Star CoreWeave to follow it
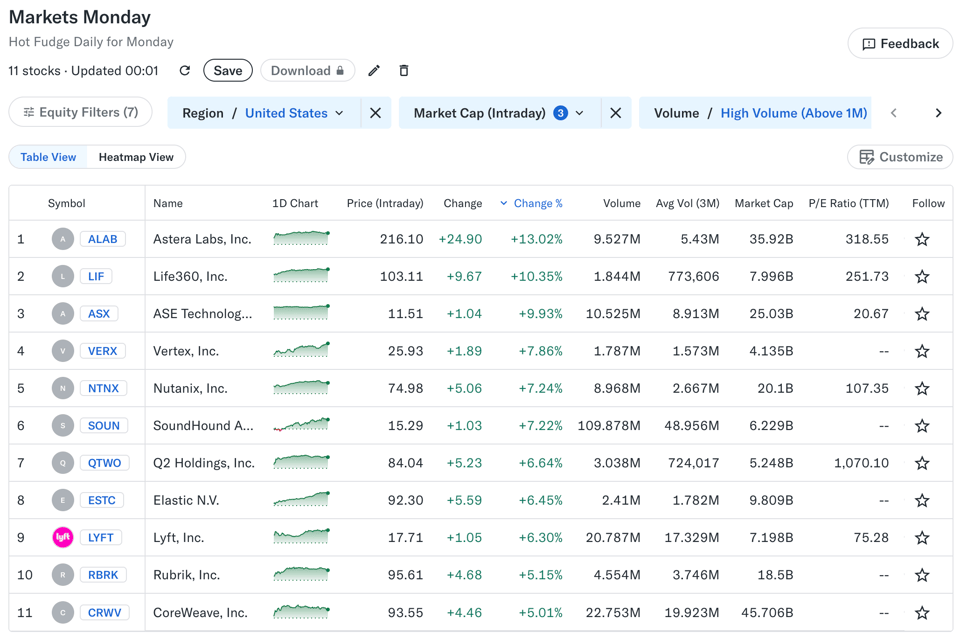This screenshot has width=960, height=639. [x=921, y=611]
